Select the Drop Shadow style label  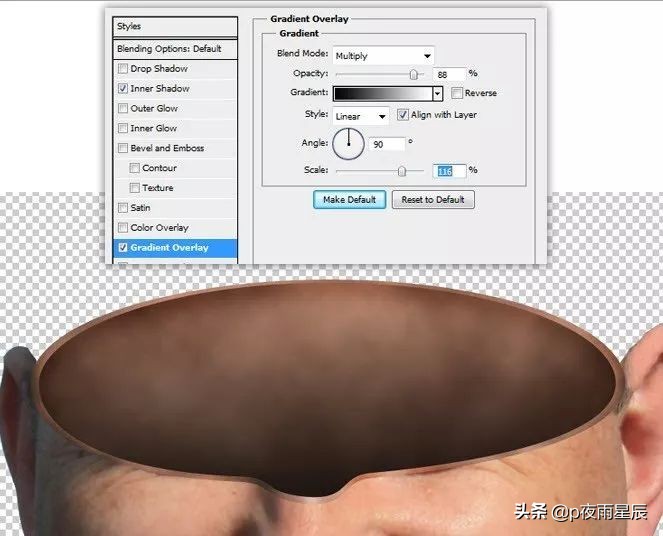click(159, 68)
